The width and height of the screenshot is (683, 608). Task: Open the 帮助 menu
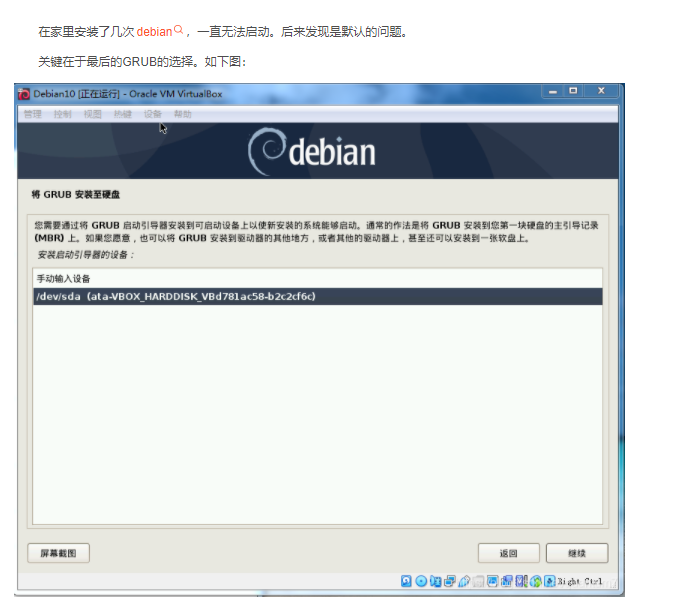pyautogui.click(x=183, y=114)
